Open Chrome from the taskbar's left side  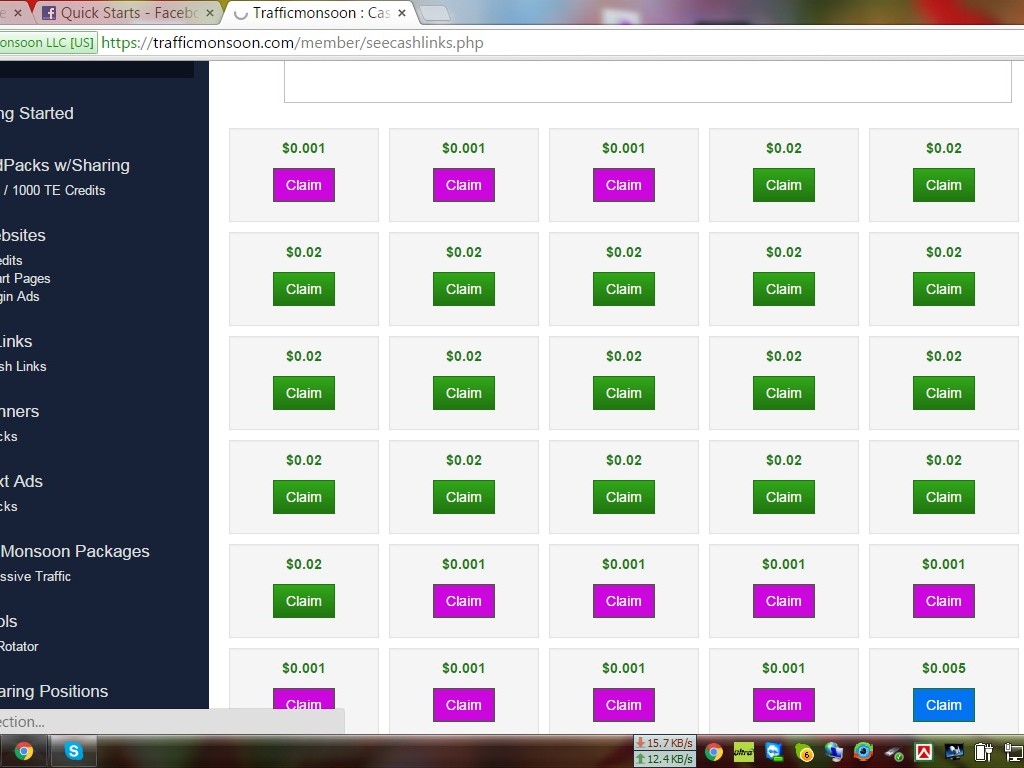[23, 751]
